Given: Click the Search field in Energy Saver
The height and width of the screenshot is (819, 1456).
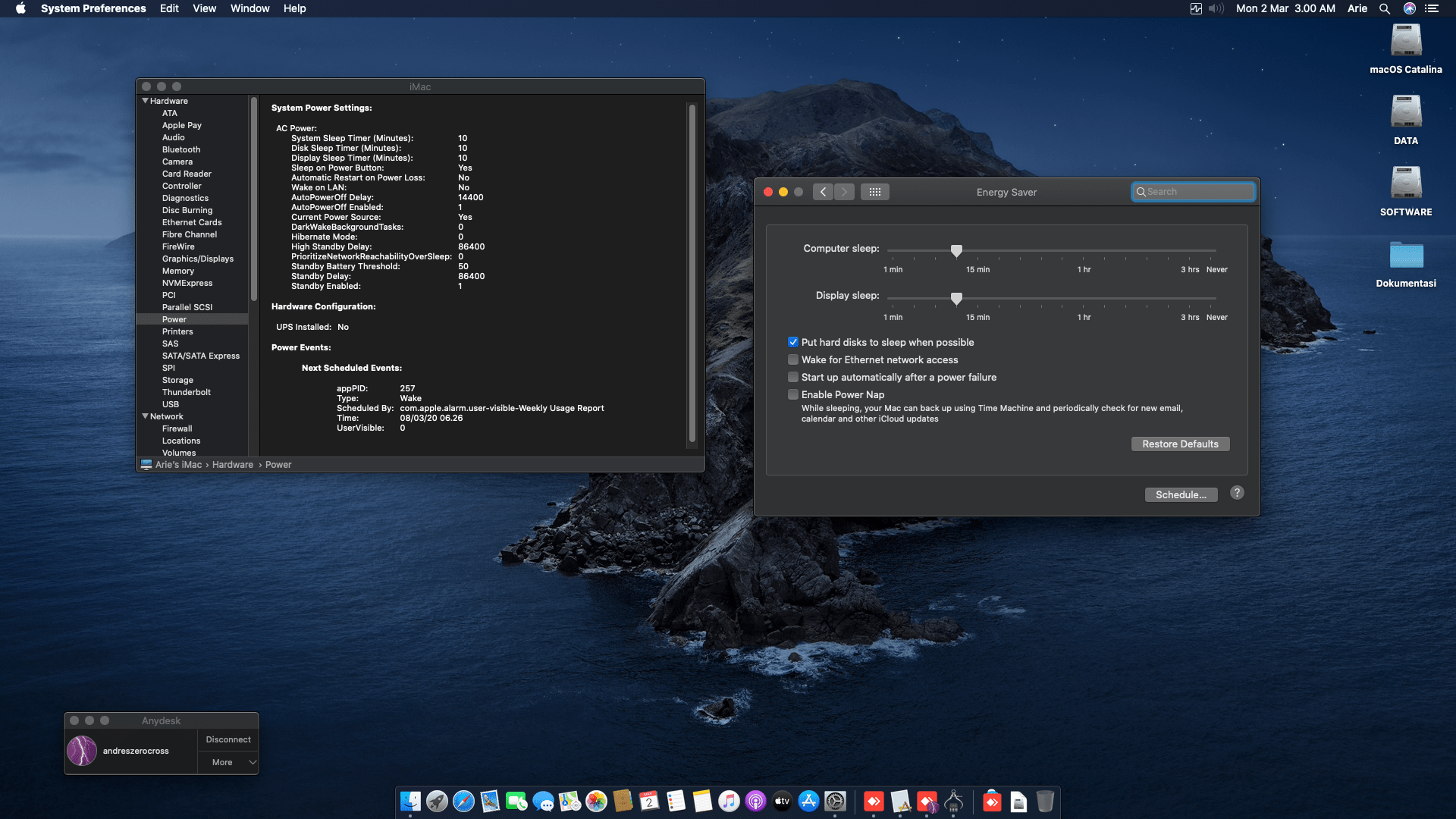Looking at the screenshot, I should click(1194, 192).
